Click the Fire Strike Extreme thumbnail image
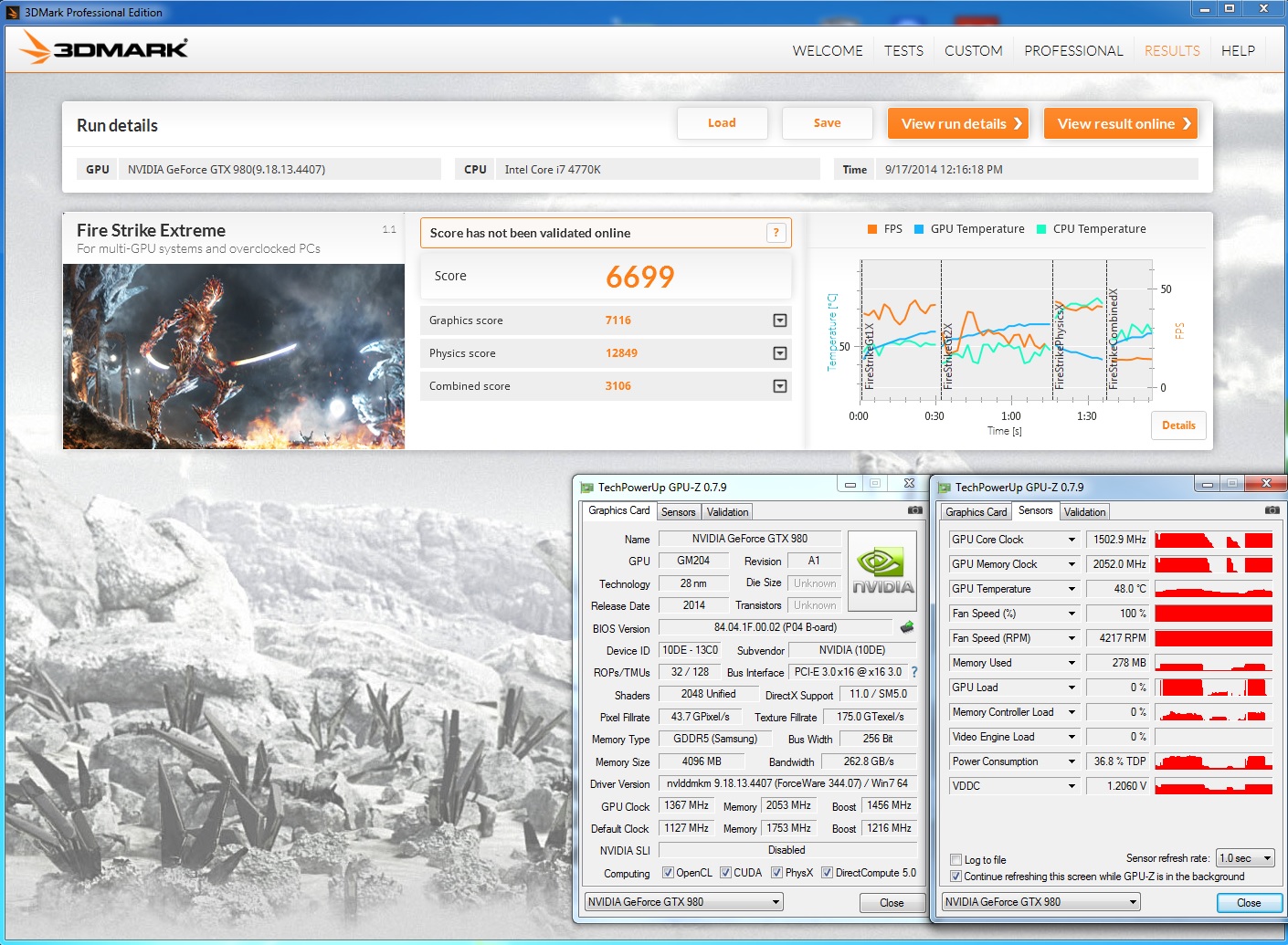Viewport: 1288px width, 945px height. click(x=234, y=356)
